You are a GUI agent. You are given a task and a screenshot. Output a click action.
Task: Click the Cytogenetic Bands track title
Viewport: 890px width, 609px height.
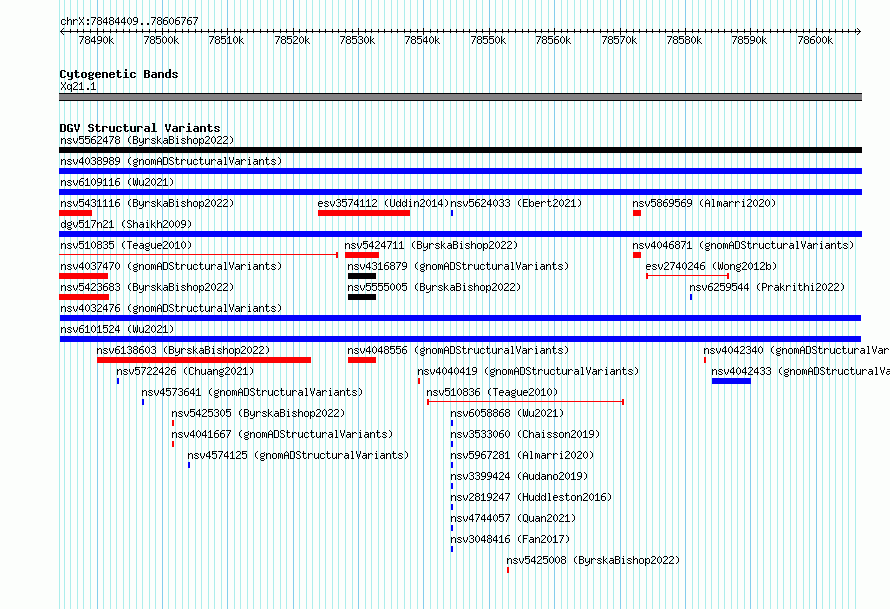pyautogui.click(x=119, y=74)
